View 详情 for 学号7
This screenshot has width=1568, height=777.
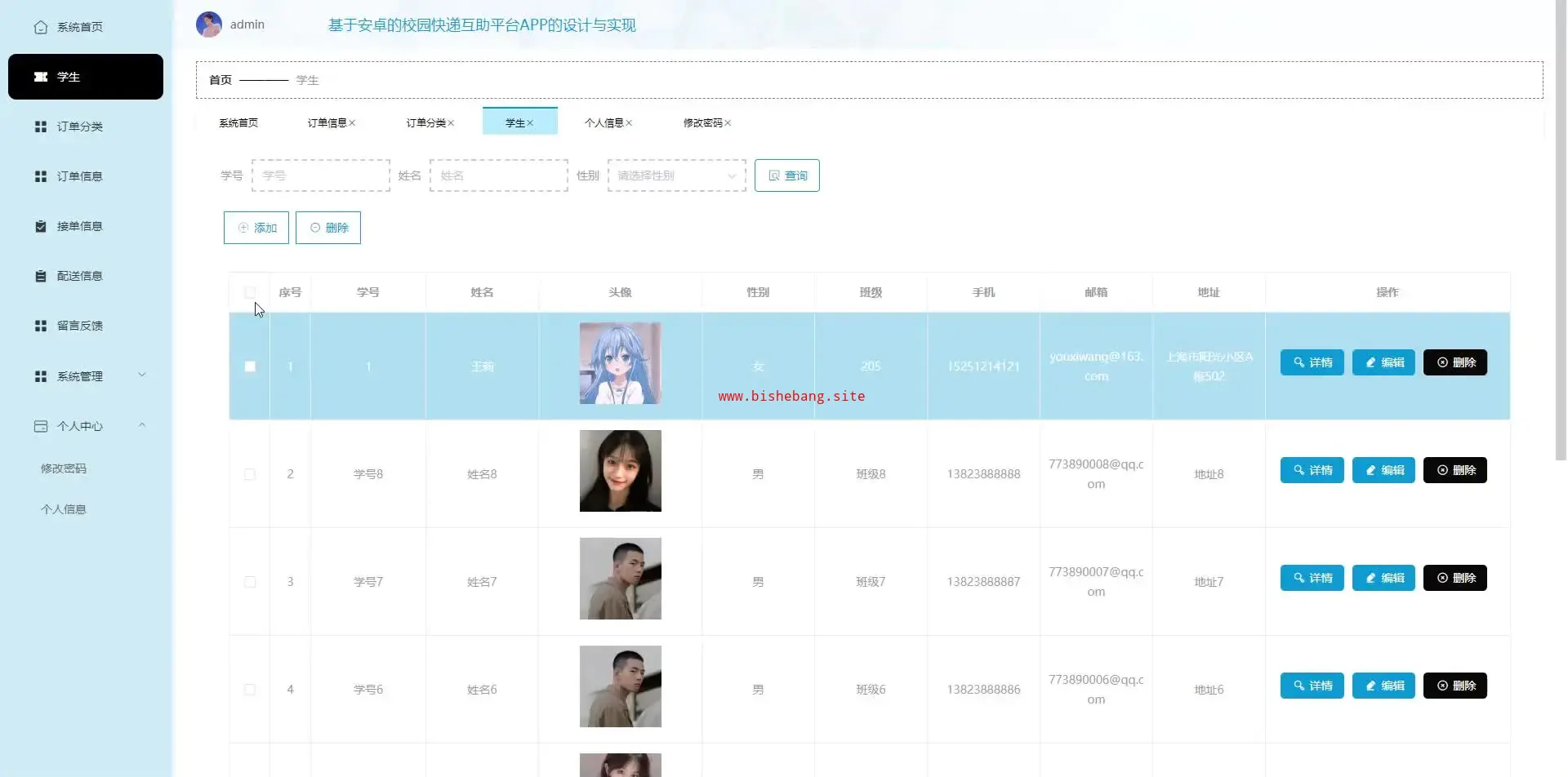click(1312, 578)
